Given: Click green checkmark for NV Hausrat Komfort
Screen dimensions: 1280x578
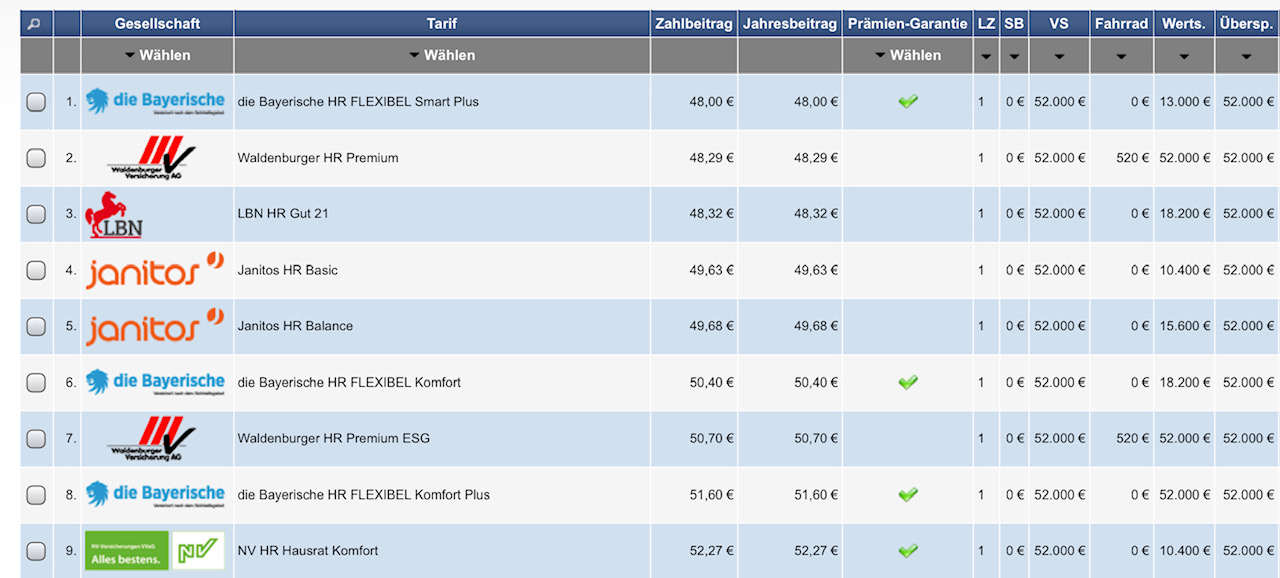Looking at the screenshot, I should point(908,551).
